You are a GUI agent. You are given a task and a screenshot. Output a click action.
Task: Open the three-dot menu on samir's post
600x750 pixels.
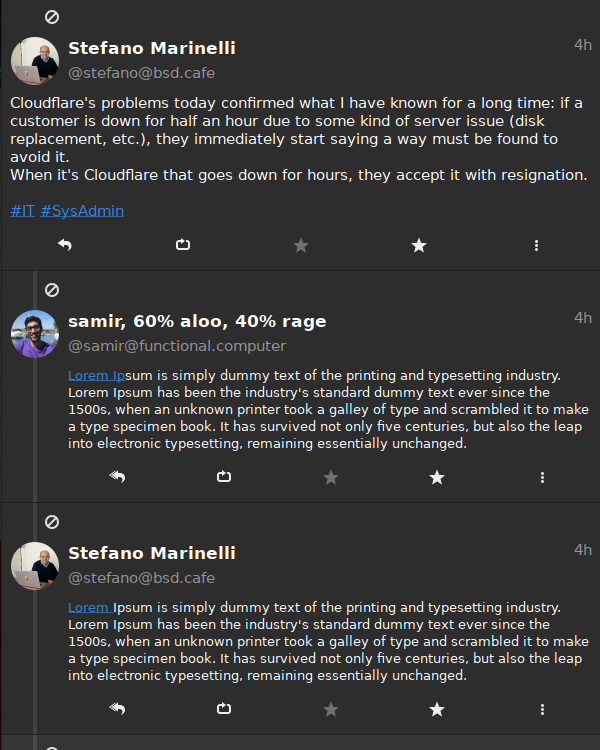pyautogui.click(x=542, y=478)
